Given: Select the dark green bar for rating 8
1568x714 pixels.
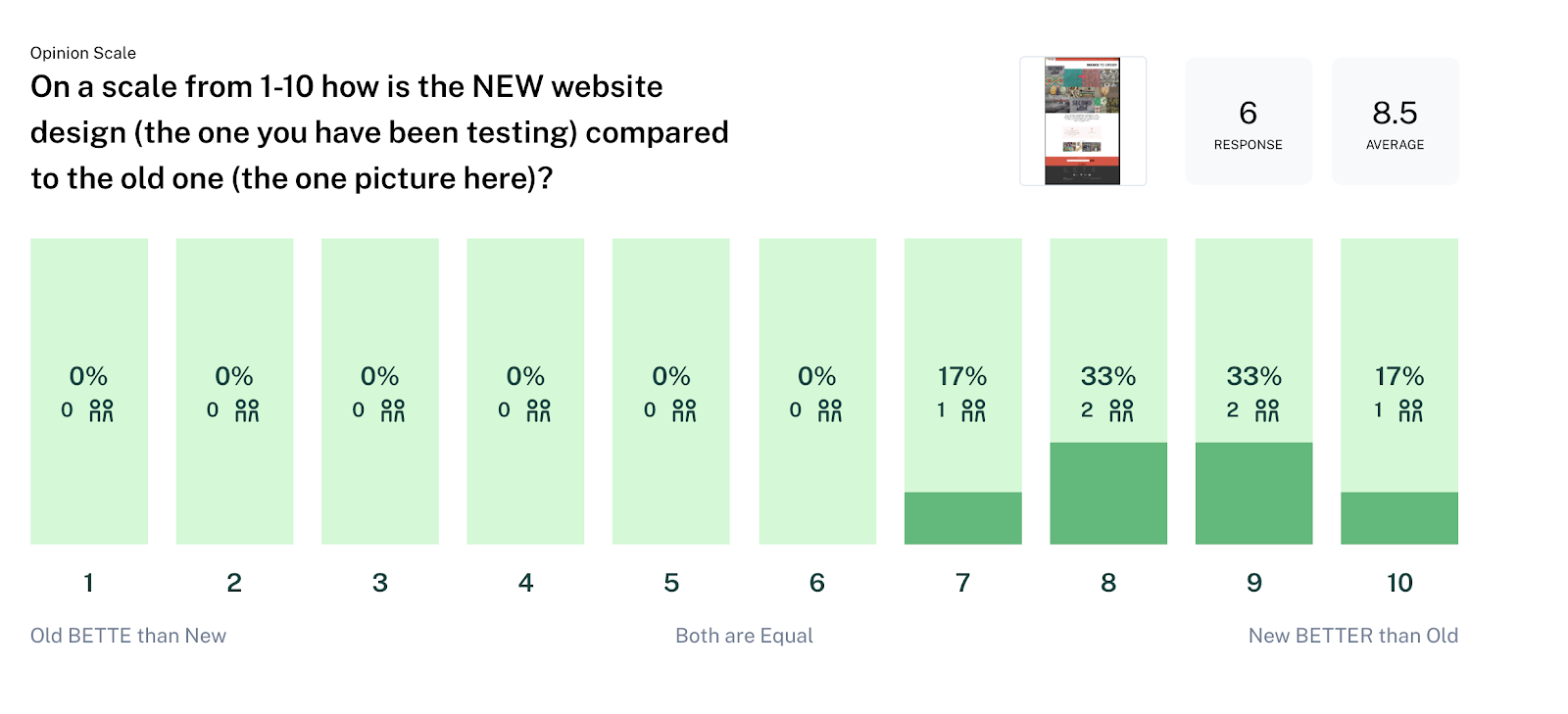Looking at the screenshot, I should tap(1108, 494).
